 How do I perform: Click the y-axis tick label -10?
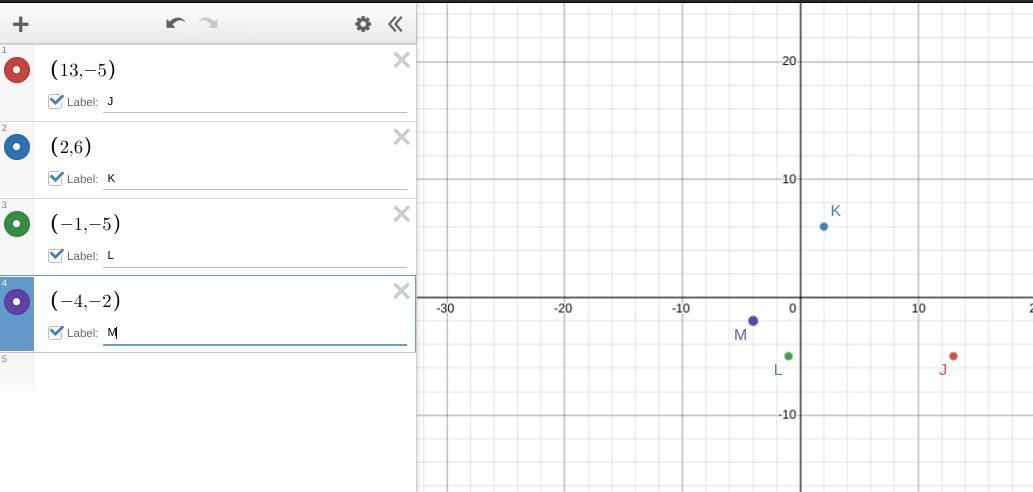coord(787,414)
